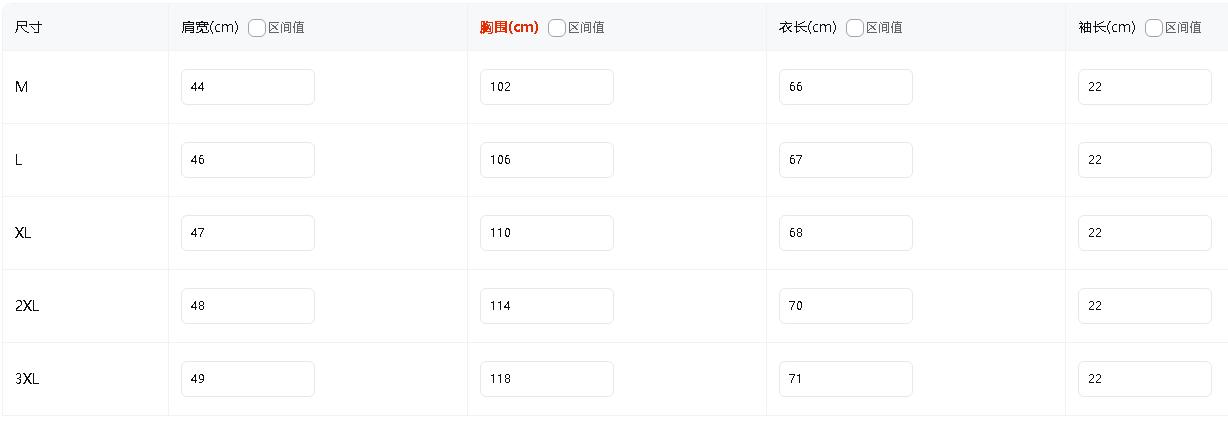1228x428 pixels.
Task: Focus the XL size 肩宽 field showing 47
Action: [247, 233]
